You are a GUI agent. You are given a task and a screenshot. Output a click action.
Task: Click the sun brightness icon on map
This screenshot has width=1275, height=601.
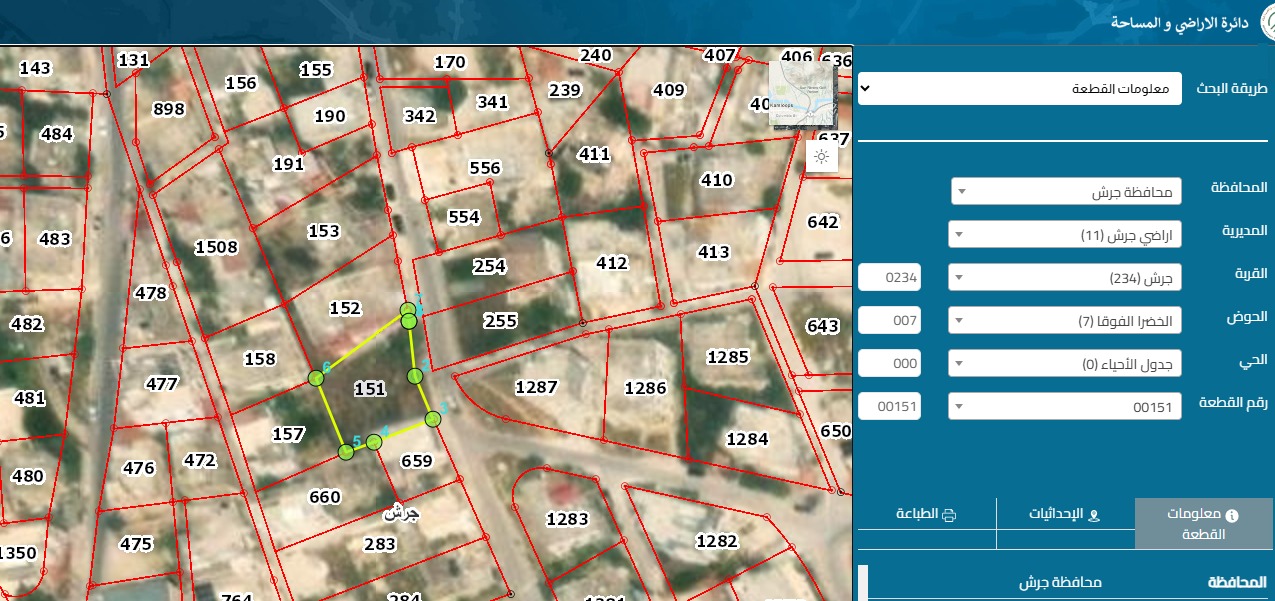click(821, 156)
